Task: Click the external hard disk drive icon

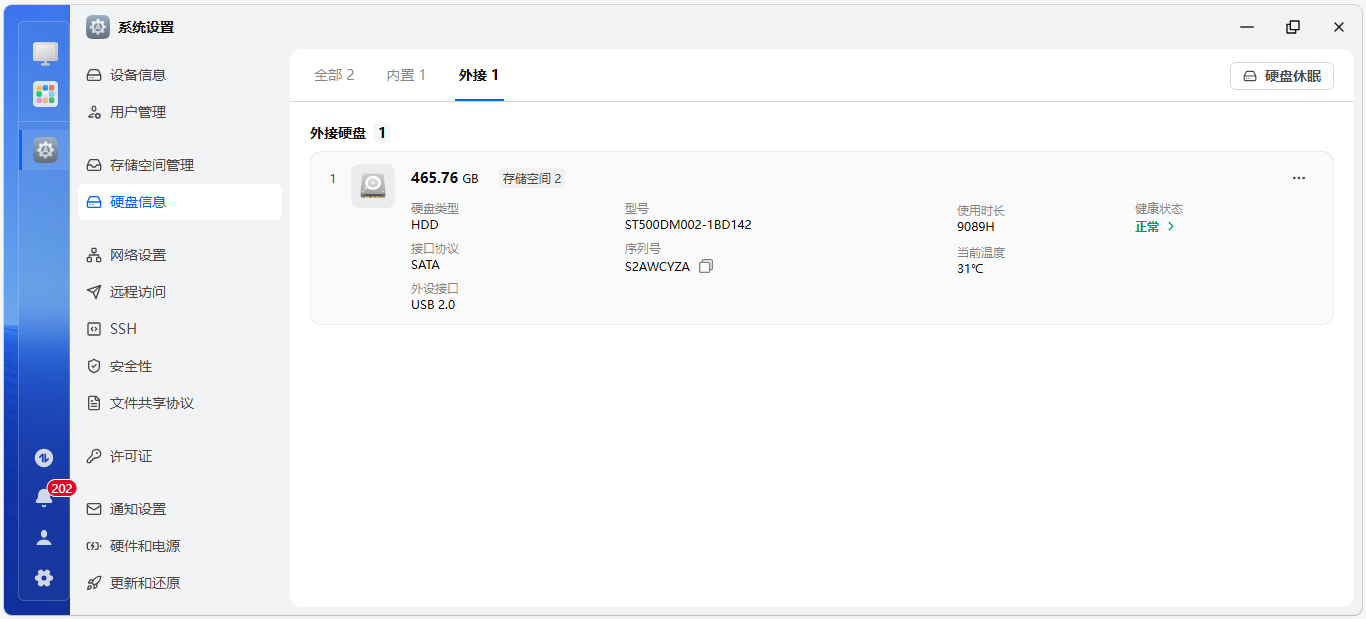Action: click(373, 186)
